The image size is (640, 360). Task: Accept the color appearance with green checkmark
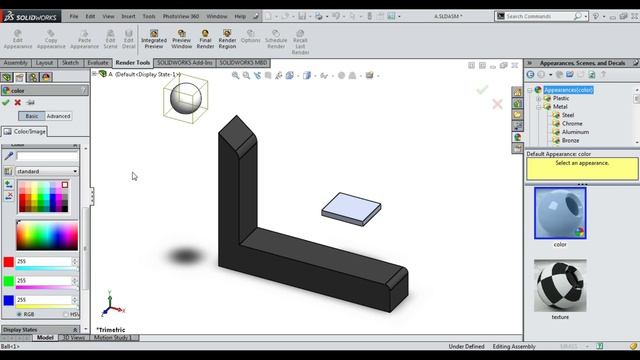(6, 102)
